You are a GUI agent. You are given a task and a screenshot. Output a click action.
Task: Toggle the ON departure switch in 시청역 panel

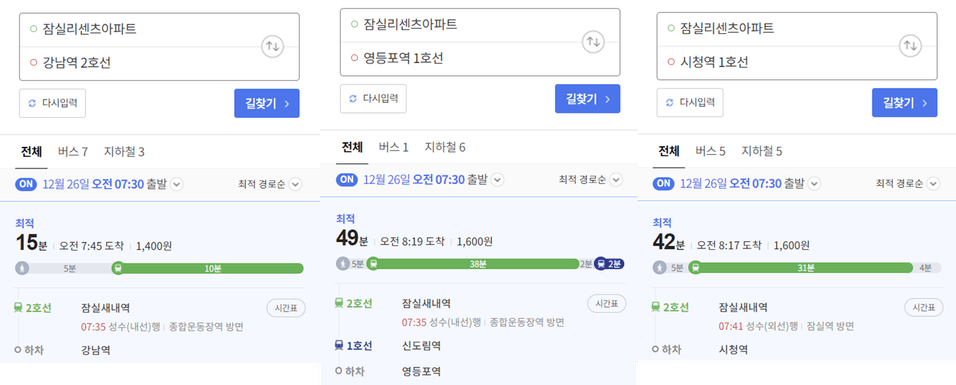pos(663,184)
